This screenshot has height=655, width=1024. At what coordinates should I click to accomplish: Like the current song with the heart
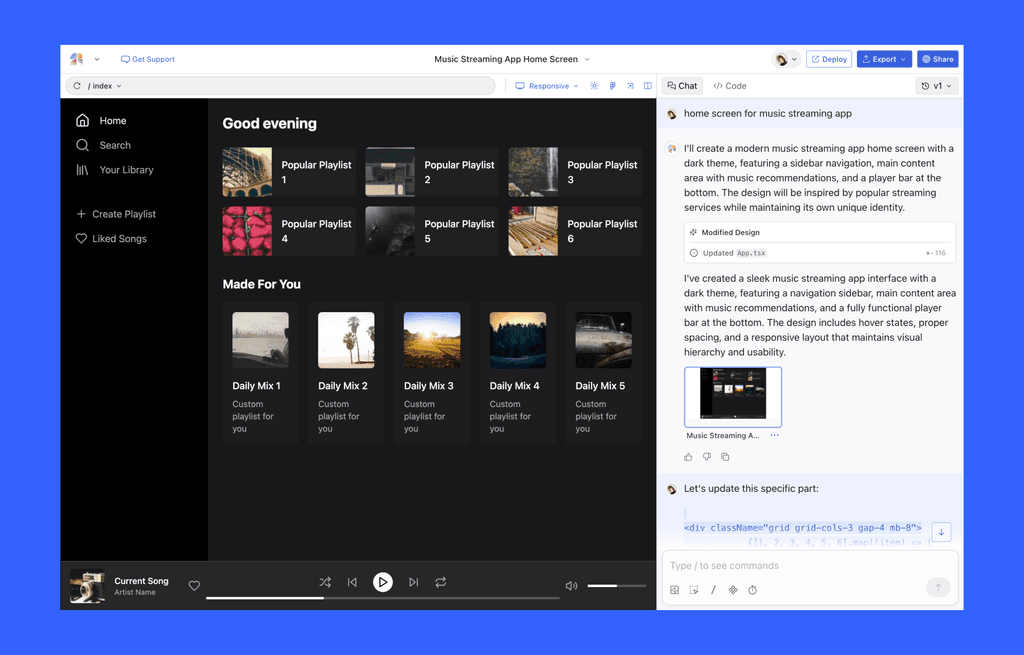point(194,585)
